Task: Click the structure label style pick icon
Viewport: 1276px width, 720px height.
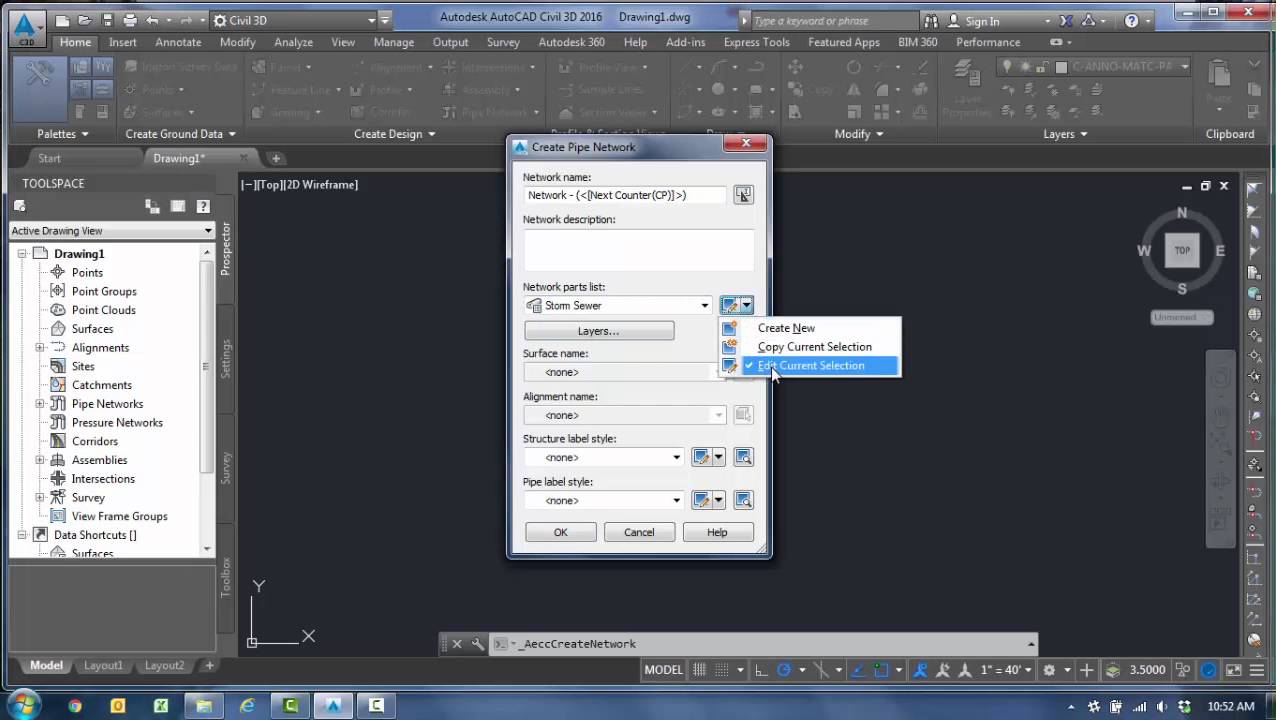Action: click(x=743, y=457)
